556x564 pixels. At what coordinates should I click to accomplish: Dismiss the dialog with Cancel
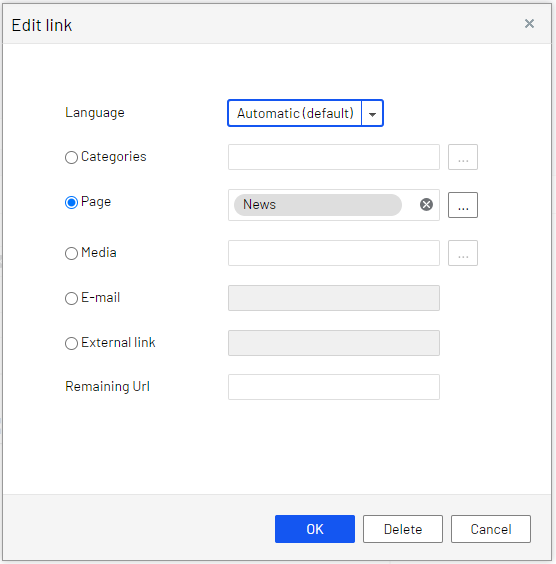(x=491, y=529)
